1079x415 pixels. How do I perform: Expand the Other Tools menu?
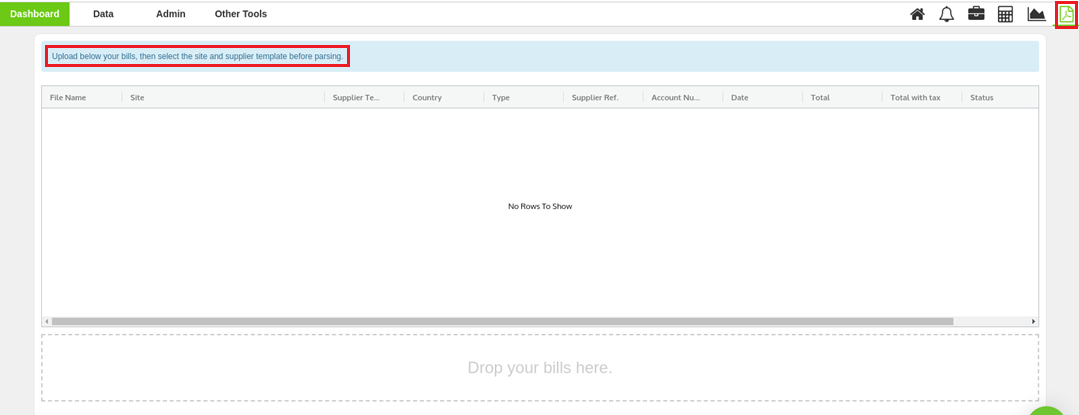pos(241,14)
